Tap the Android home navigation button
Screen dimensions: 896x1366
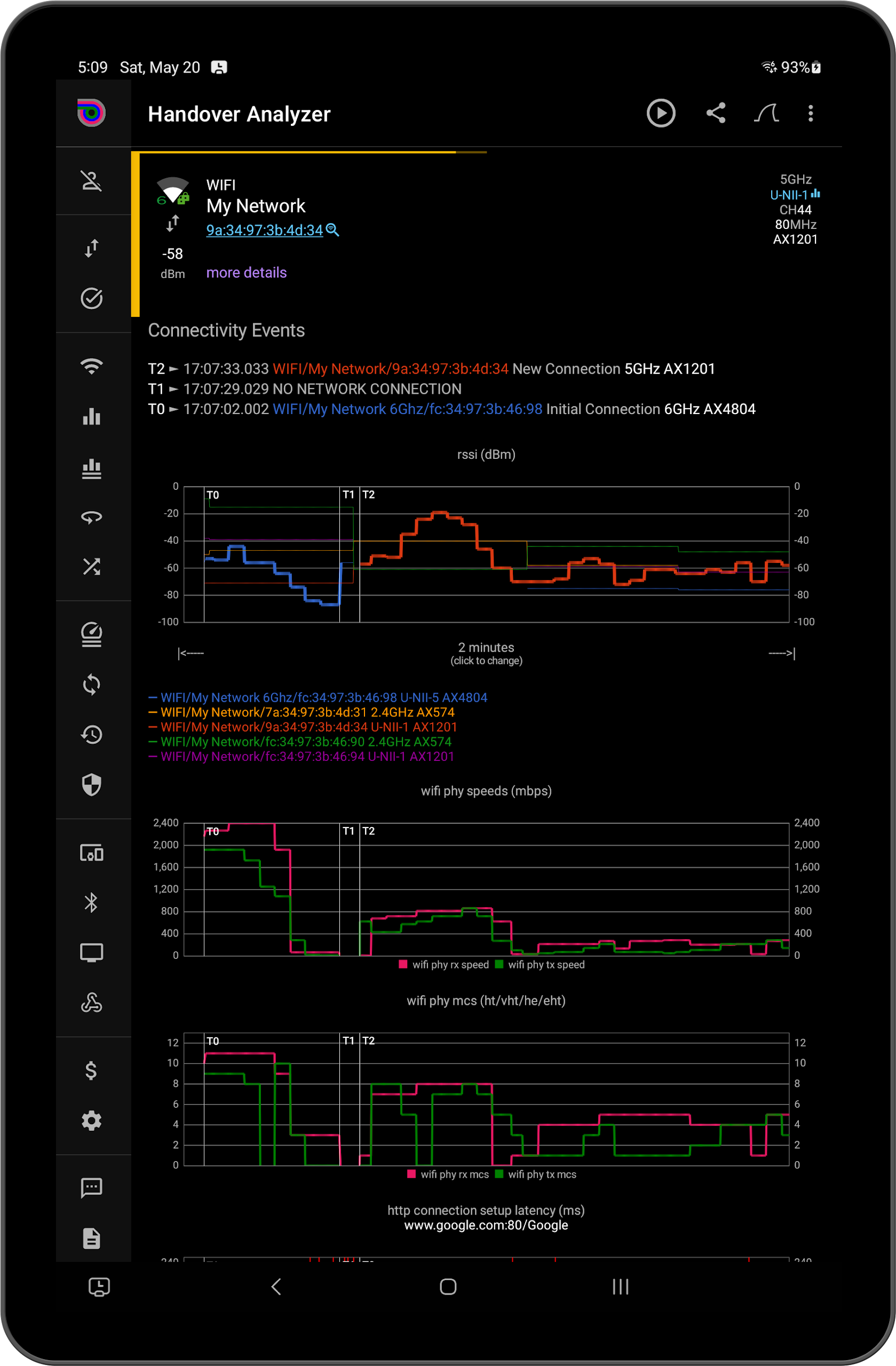click(448, 1287)
